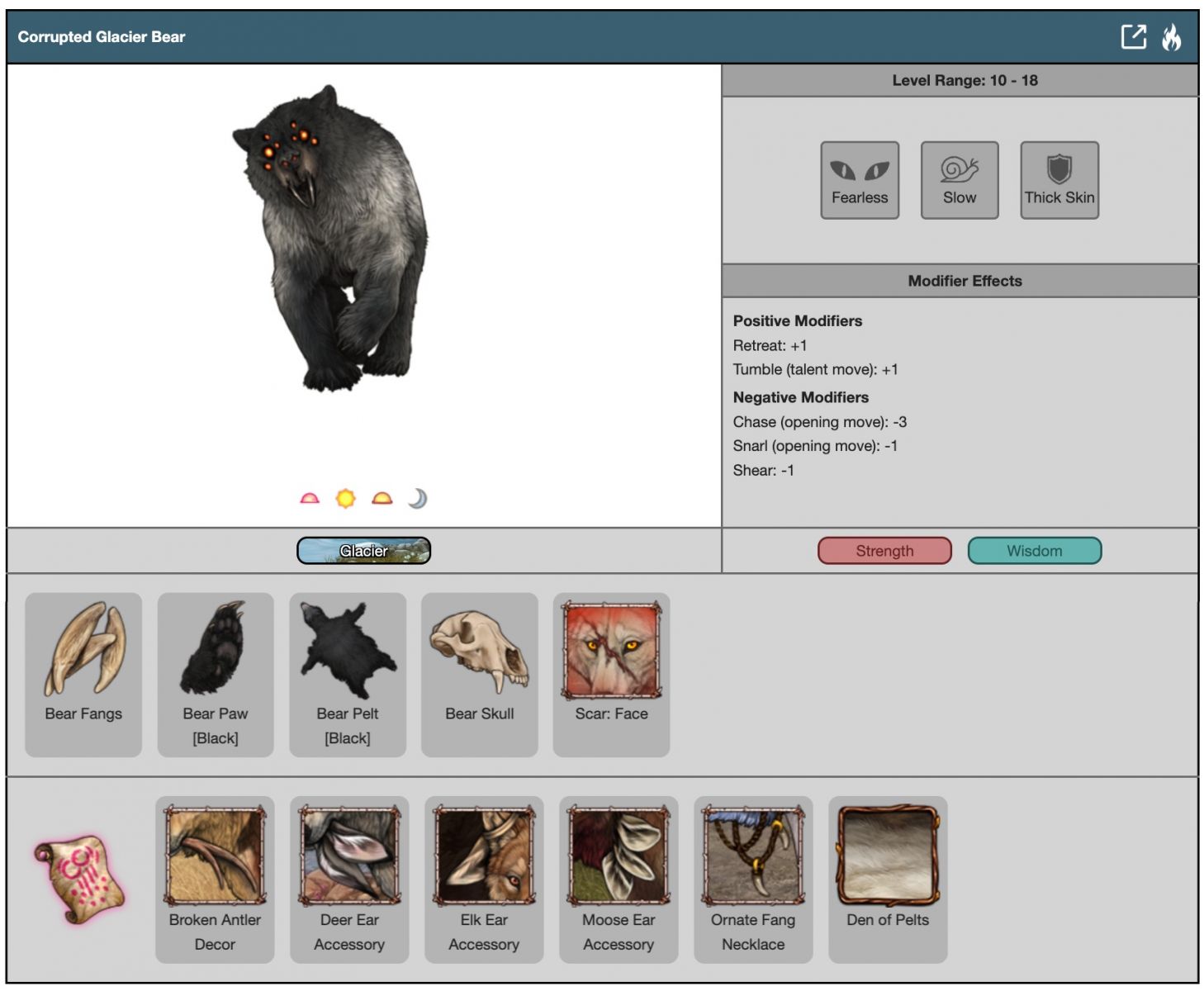The height and width of the screenshot is (991, 1204).
Task: Open the Broken Antler Decor item
Action: click(x=215, y=879)
